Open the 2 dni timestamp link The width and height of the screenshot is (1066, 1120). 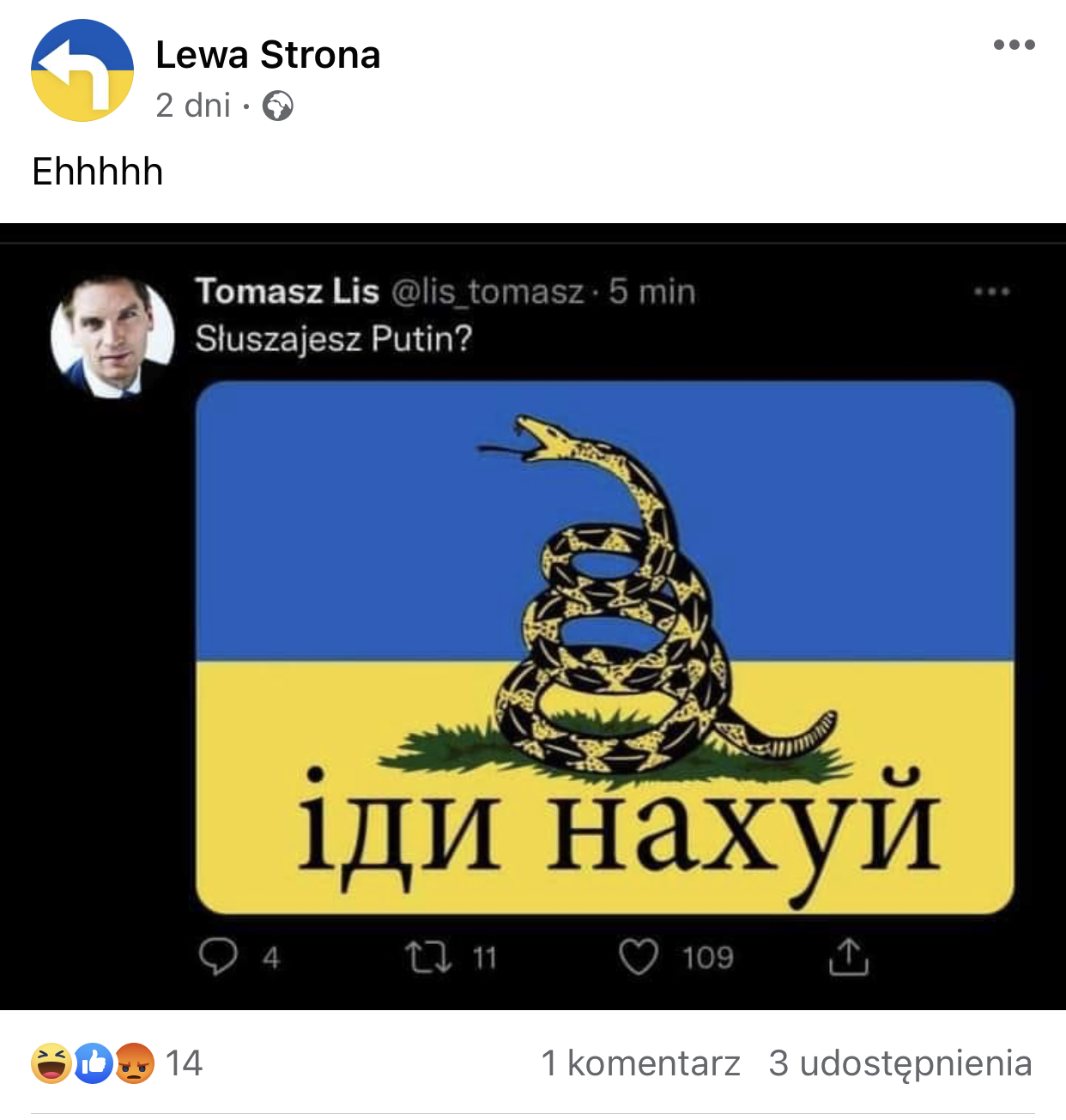[193, 106]
